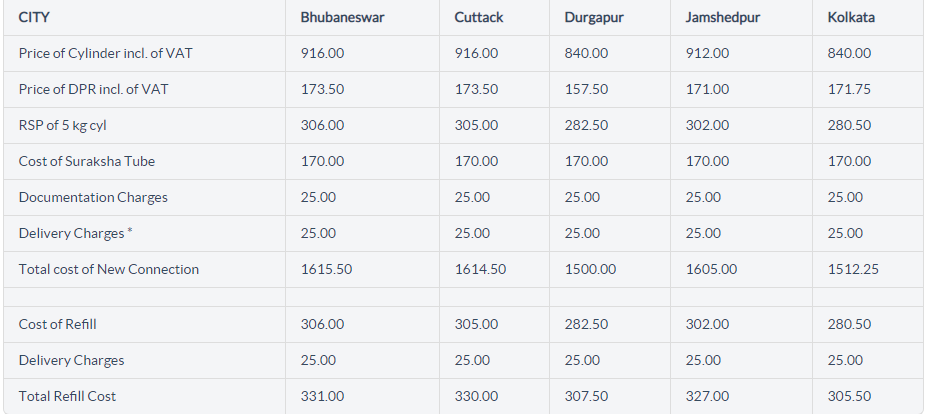925x414 pixels.
Task: Select the Cost of Suraksha Tube label
Action: pyautogui.click(x=87, y=161)
